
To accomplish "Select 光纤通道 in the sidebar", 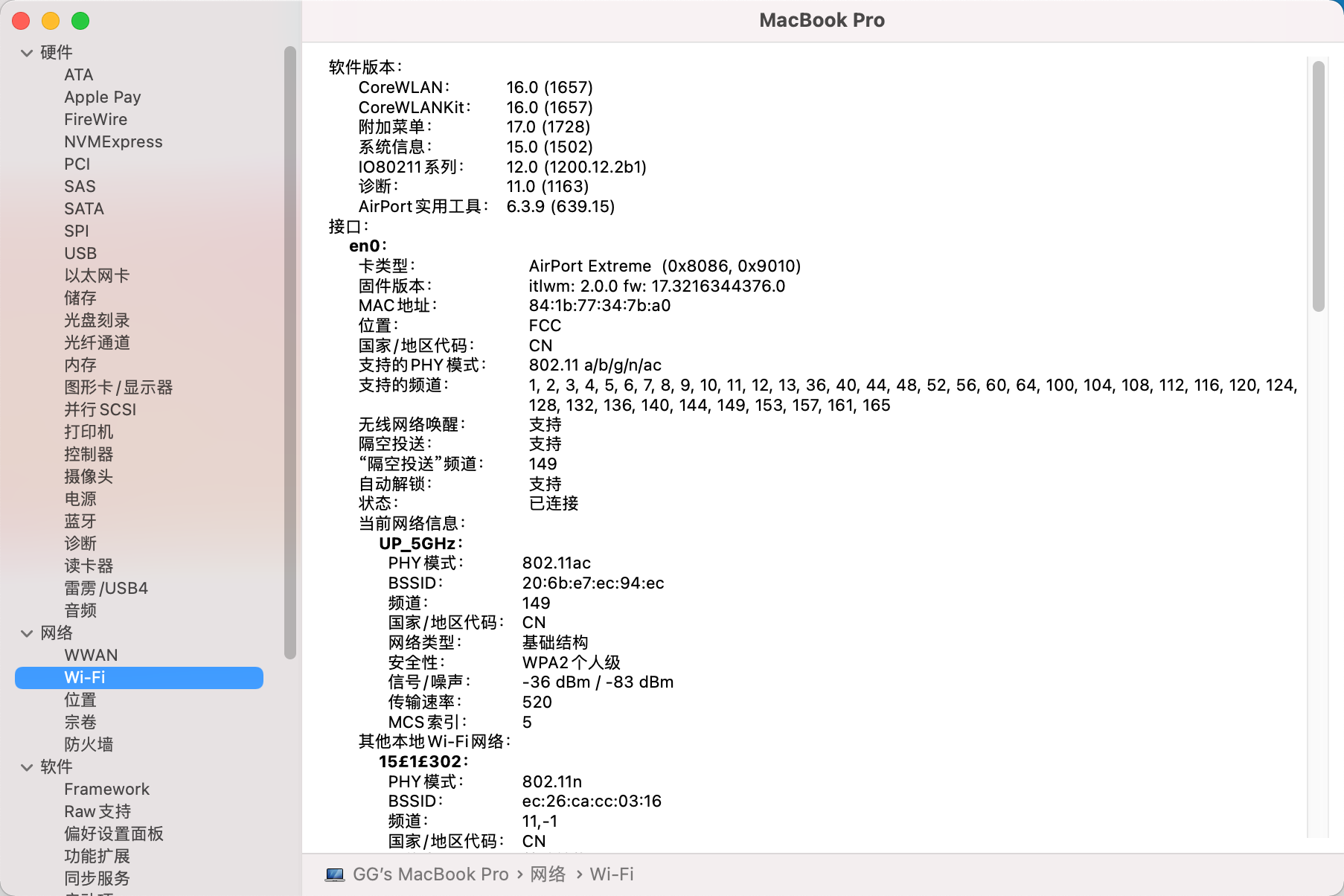I will point(97,343).
